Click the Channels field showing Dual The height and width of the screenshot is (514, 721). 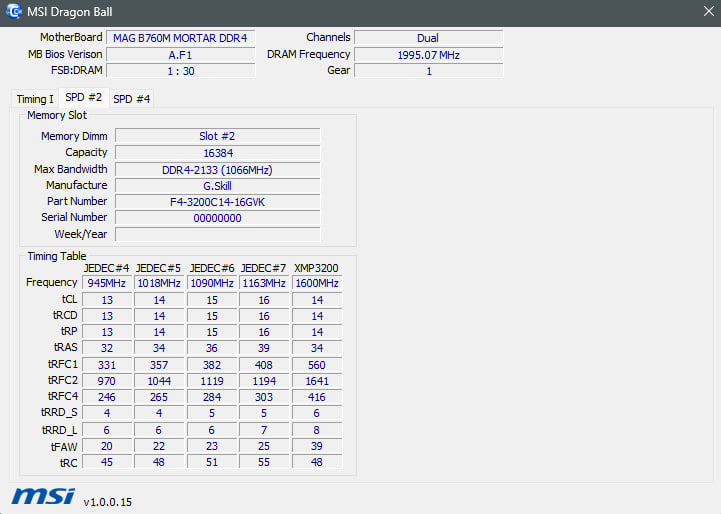coord(428,38)
